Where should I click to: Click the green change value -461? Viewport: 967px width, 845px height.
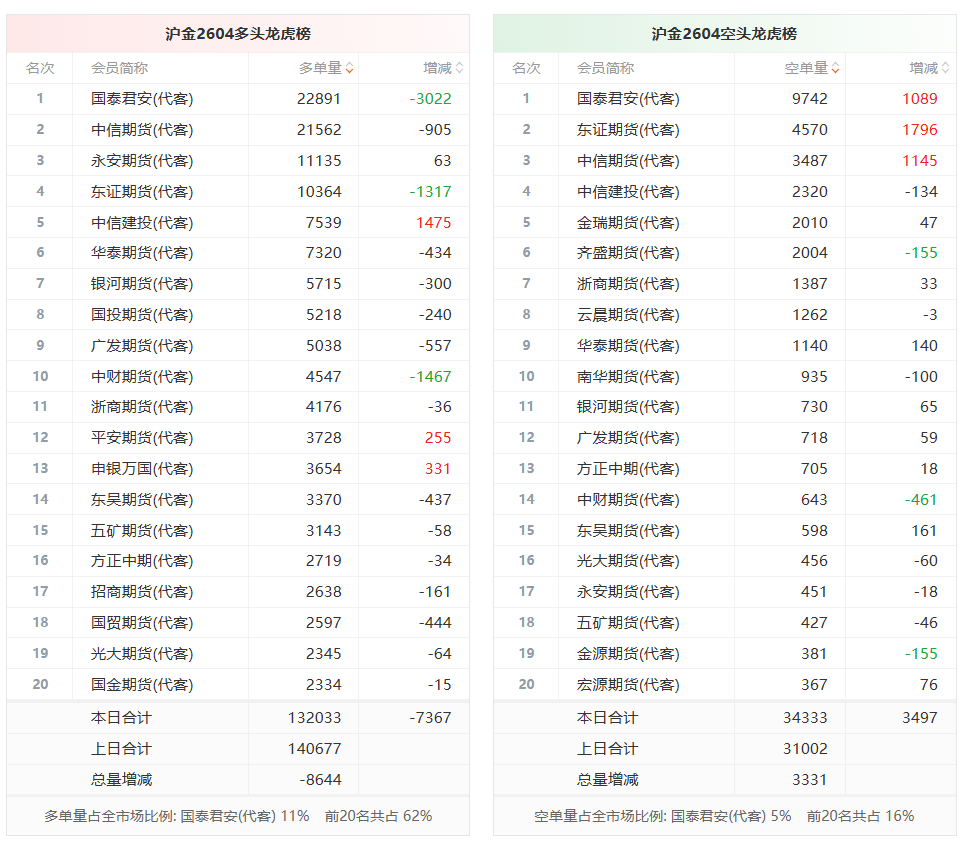[921, 500]
